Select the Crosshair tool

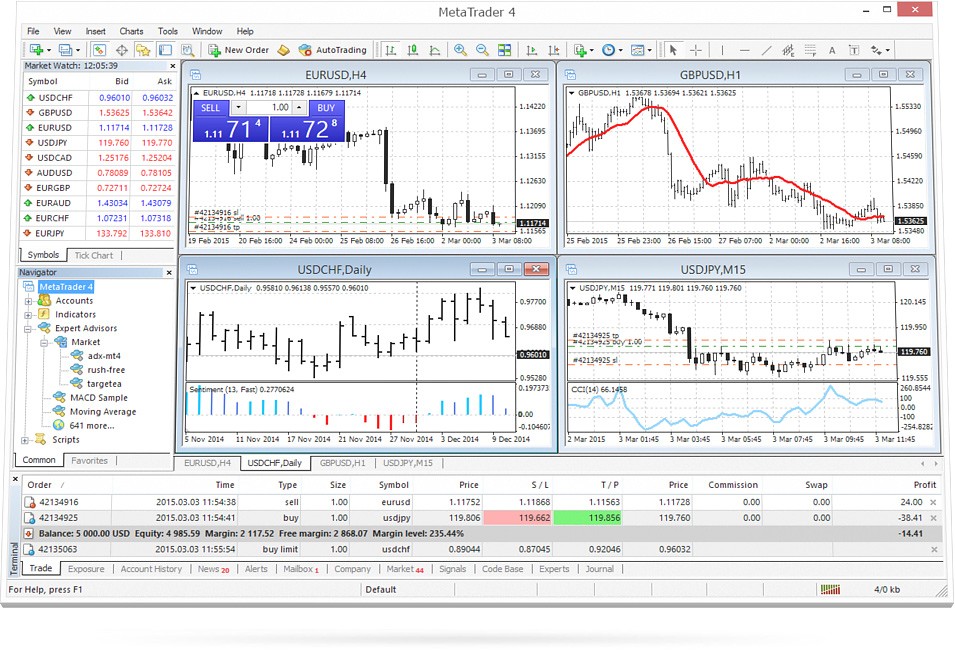[694, 49]
